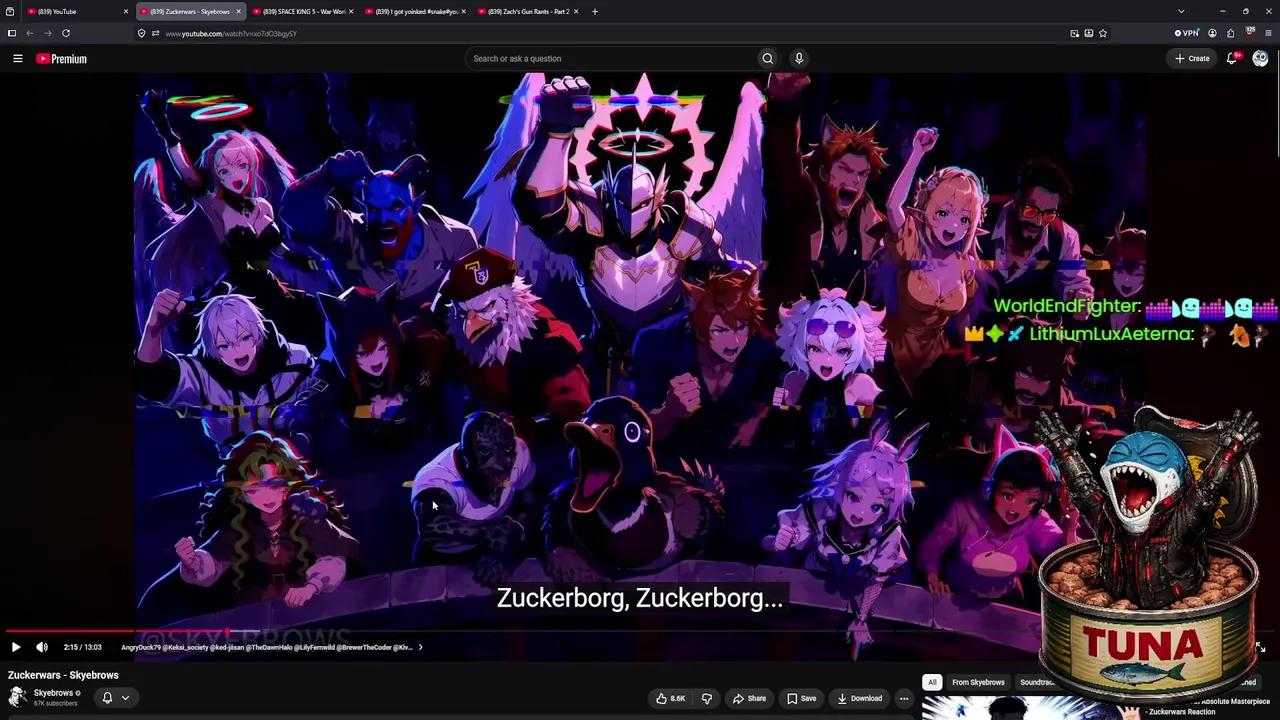Click the Zuckerwars - Skyebrows video title
Image resolution: width=1280 pixels, height=720 pixels.
63,675
